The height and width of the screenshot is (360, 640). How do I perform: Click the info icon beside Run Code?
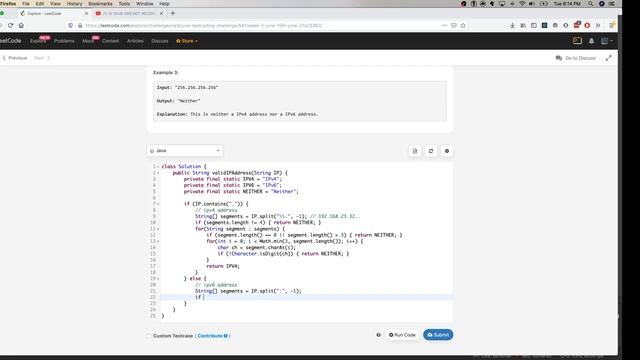(x=378, y=335)
